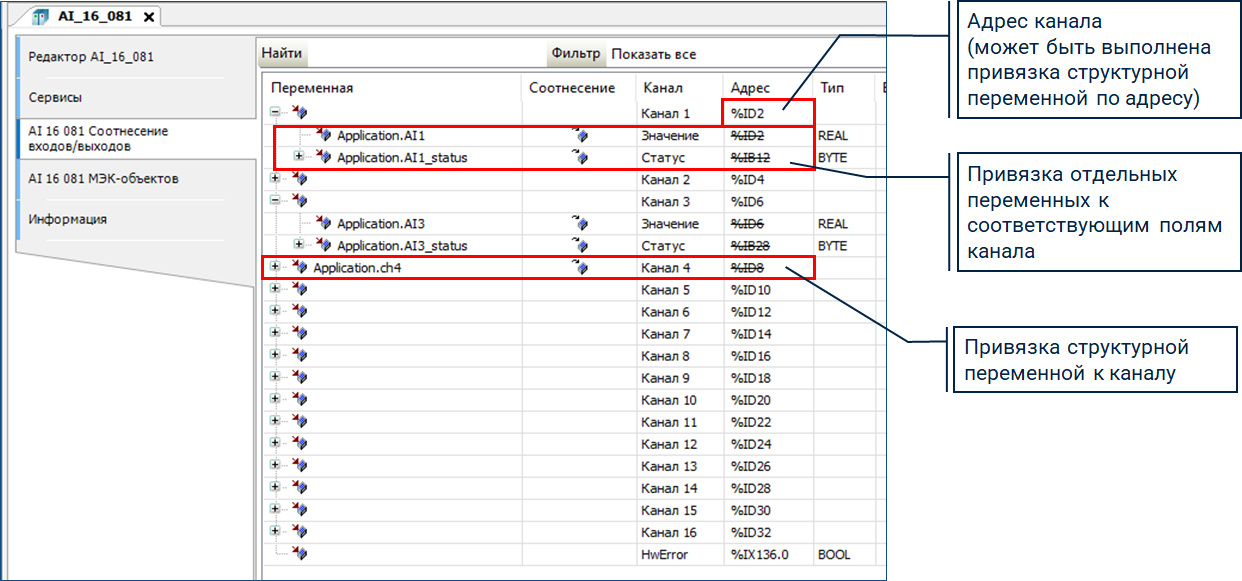Collapse the Канал 3 tree node
The width and height of the screenshot is (1242, 581).
275,201
